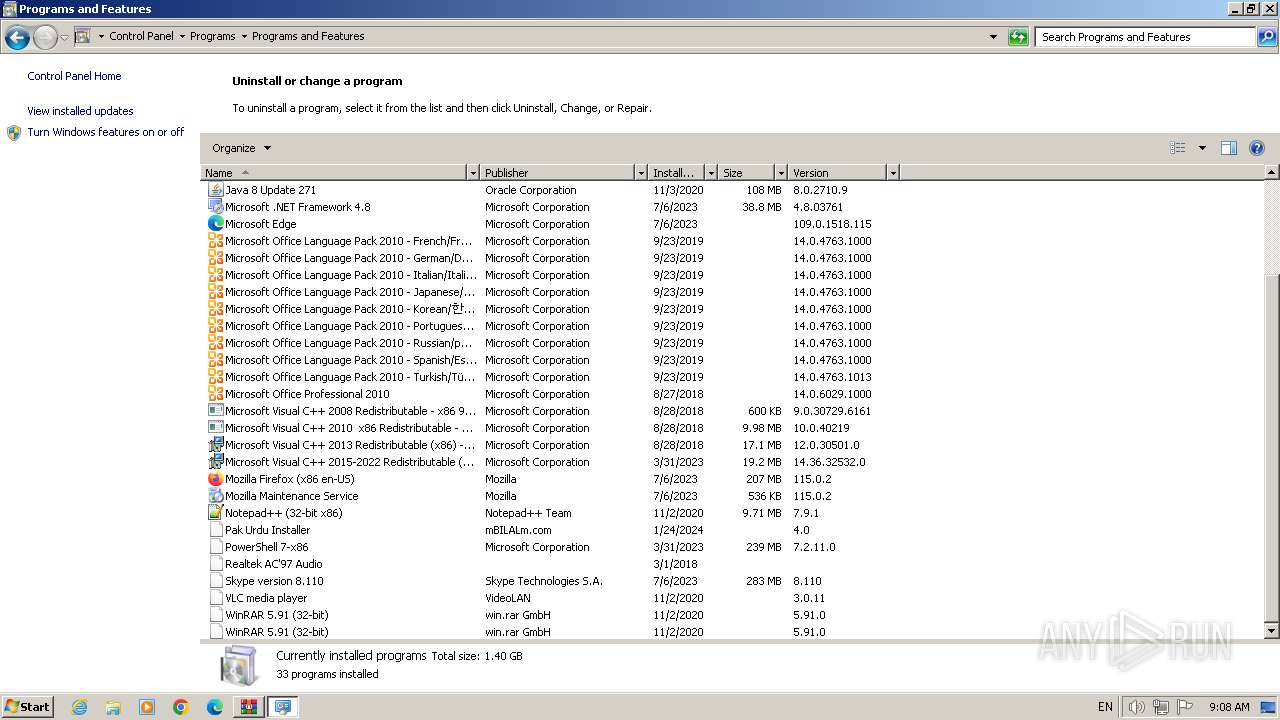
Task: Click the scrollbar down arrow
Action: tap(1272, 631)
